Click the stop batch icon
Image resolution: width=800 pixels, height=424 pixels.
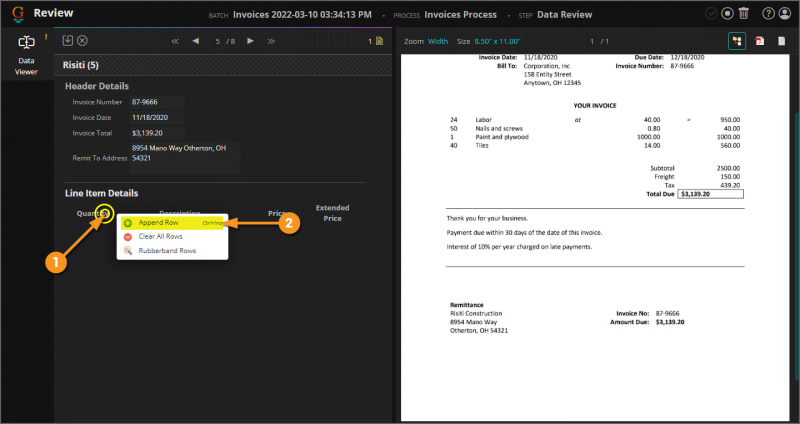point(728,13)
